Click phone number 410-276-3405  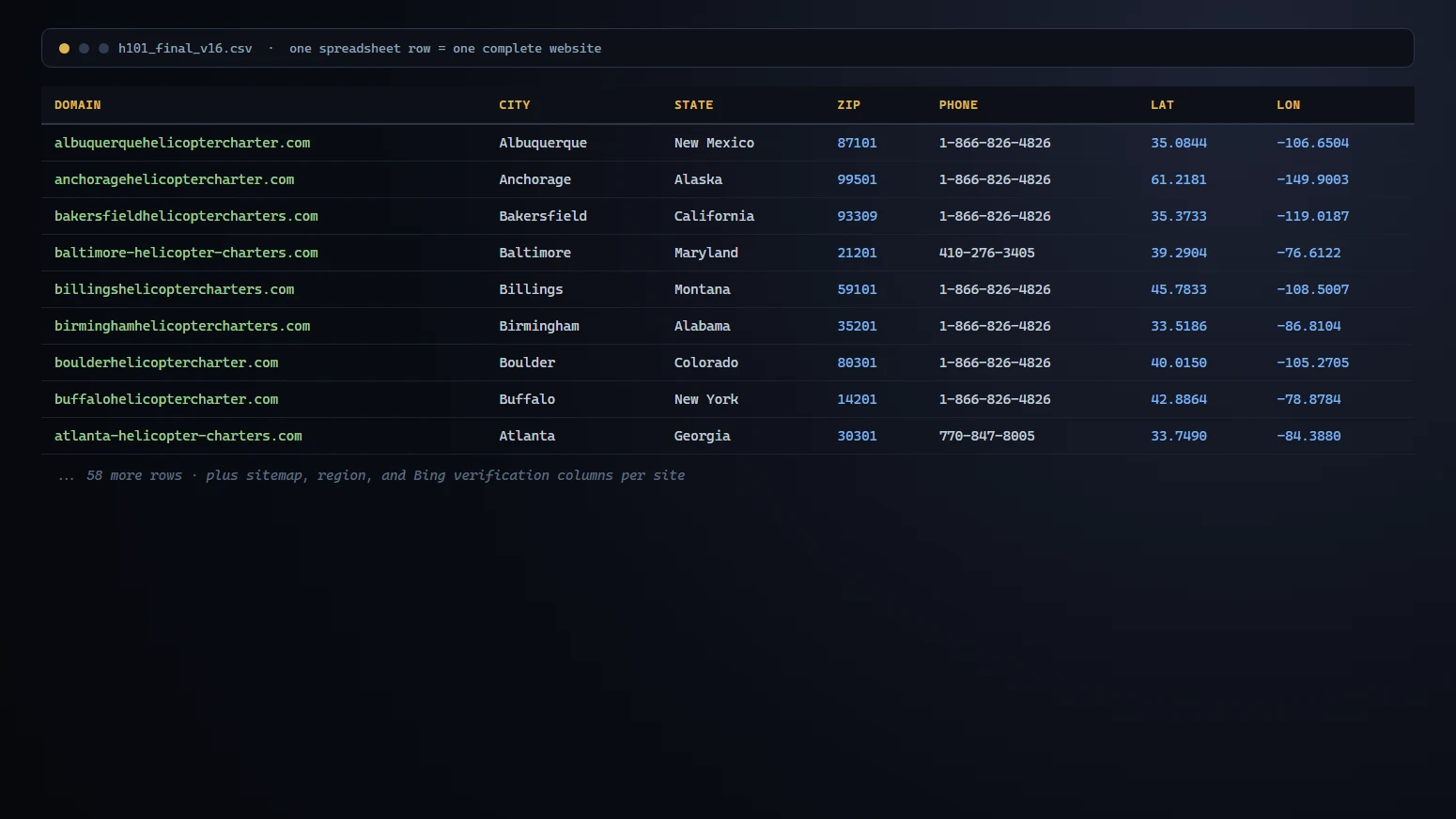(987, 253)
